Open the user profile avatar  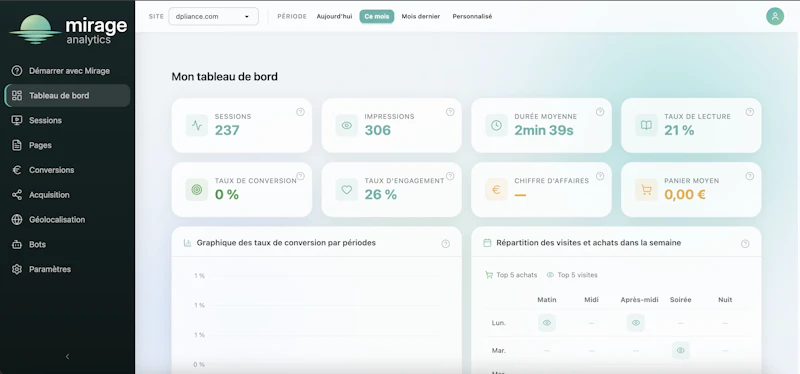[774, 16]
